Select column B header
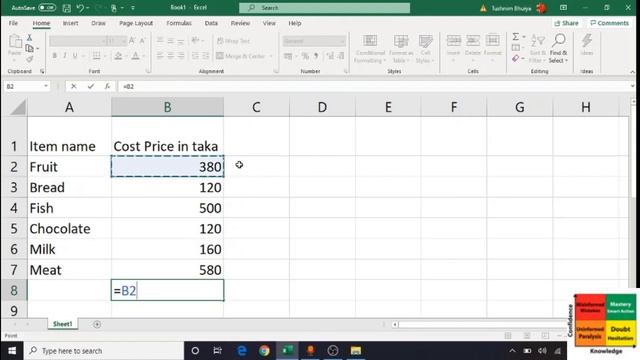Screen dimensions: 640x360 click(167, 107)
